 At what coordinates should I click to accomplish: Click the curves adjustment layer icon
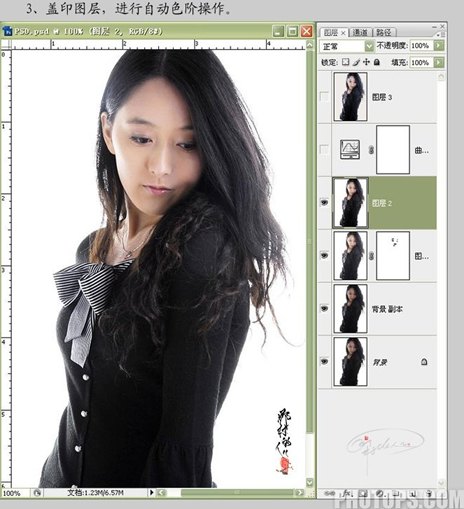pyautogui.click(x=350, y=149)
